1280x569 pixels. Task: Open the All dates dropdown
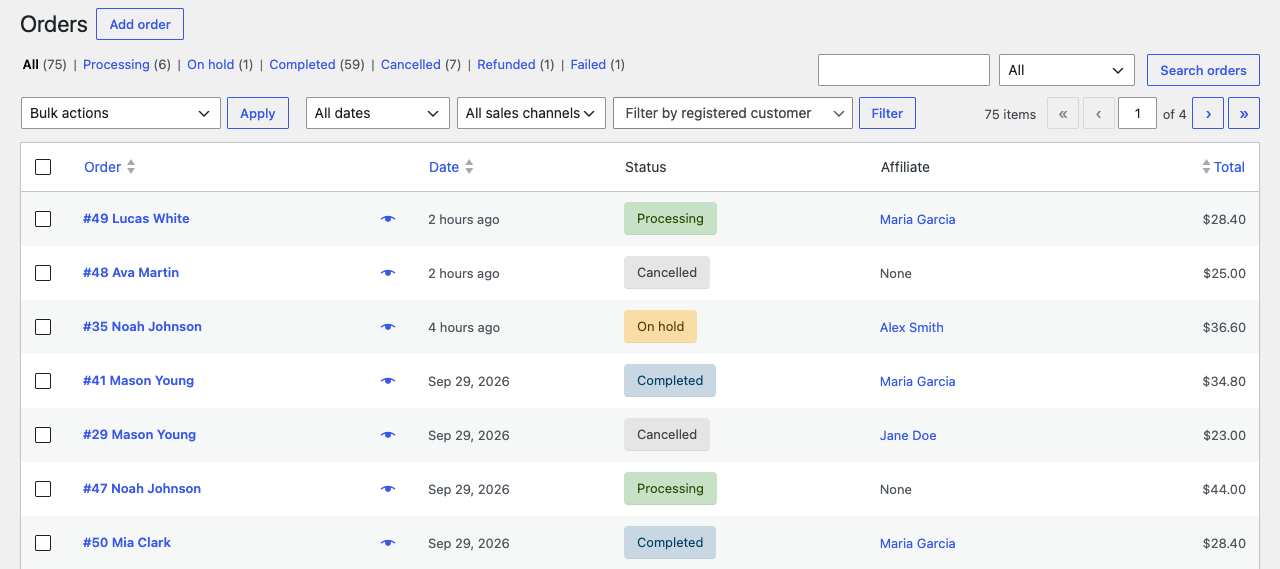click(377, 113)
